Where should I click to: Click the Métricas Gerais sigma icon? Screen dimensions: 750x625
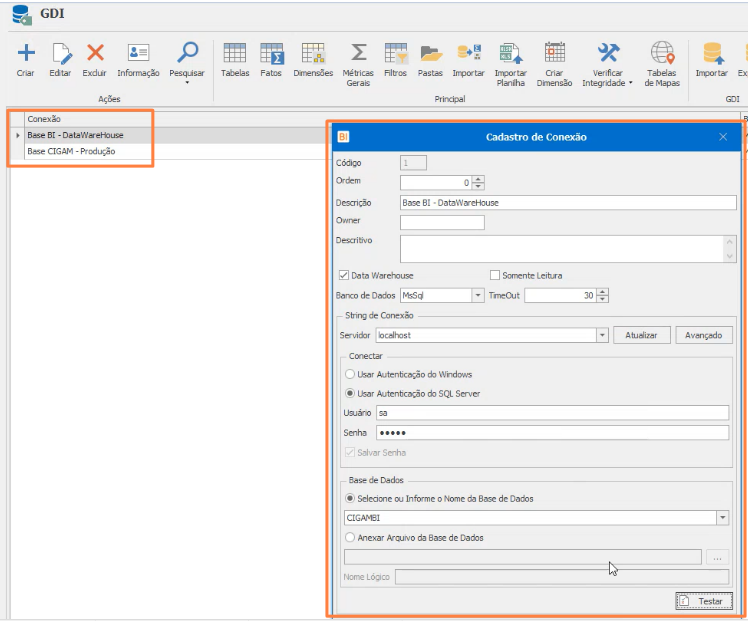click(358, 53)
